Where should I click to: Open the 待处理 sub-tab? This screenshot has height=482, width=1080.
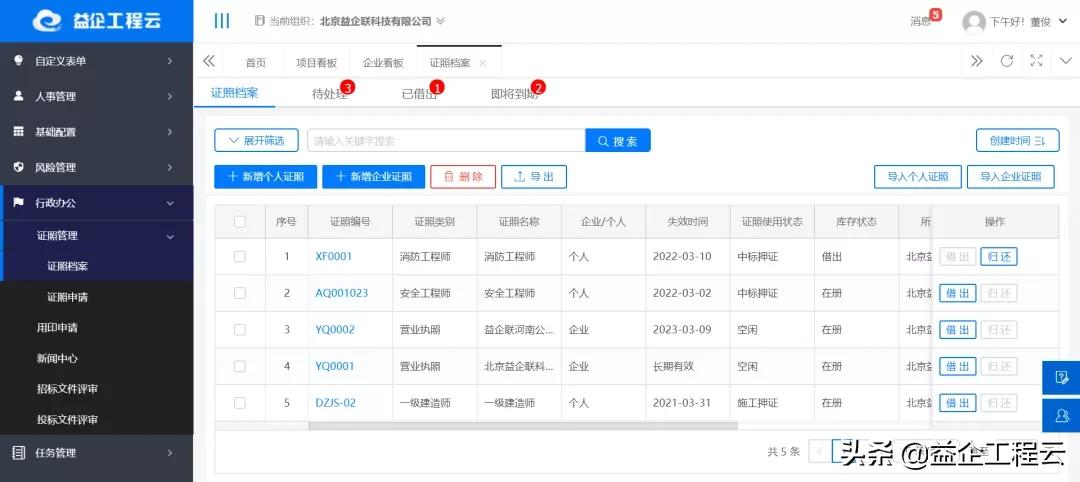click(x=330, y=94)
